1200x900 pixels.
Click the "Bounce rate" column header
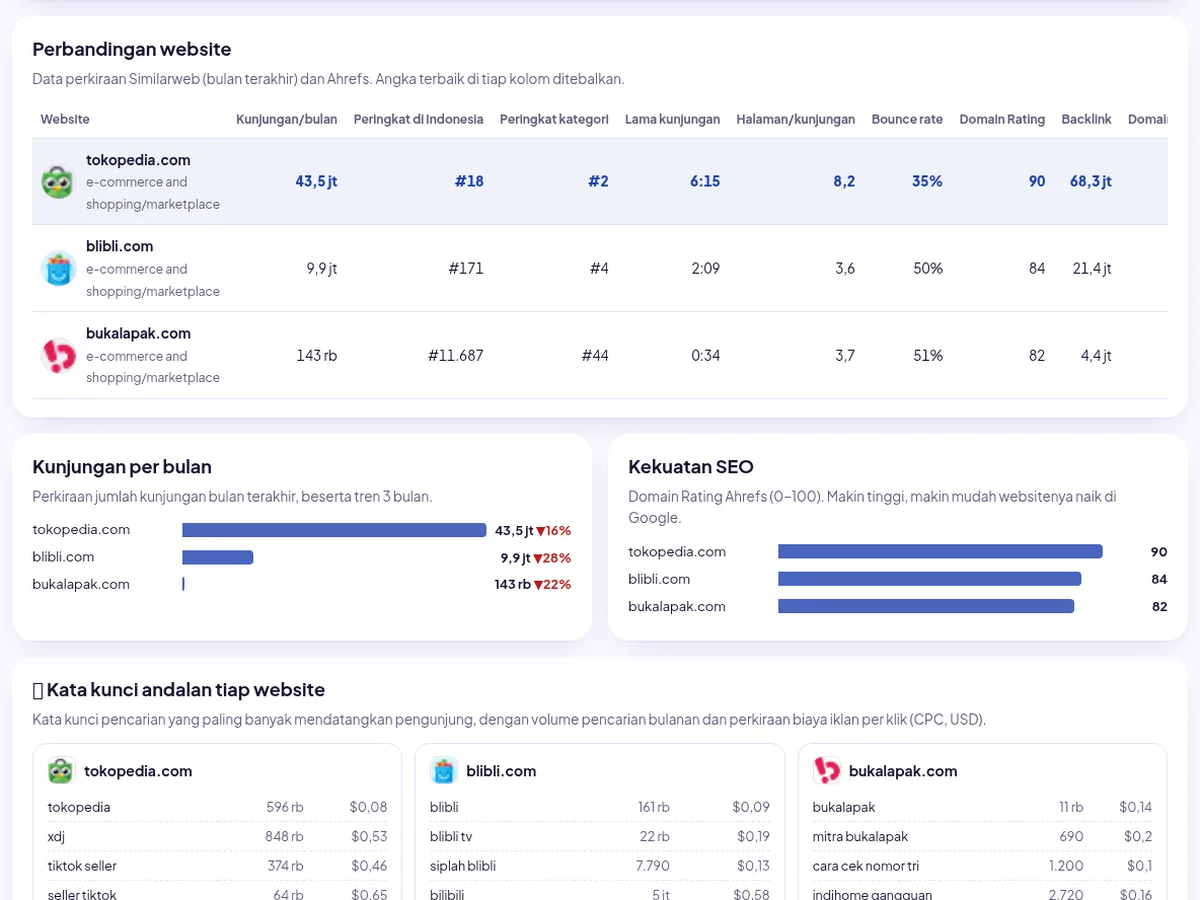907,119
